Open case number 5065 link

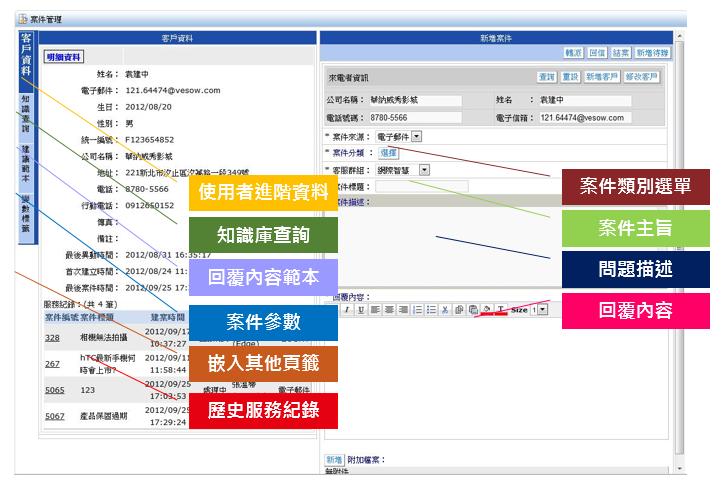pyautogui.click(x=54, y=390)
